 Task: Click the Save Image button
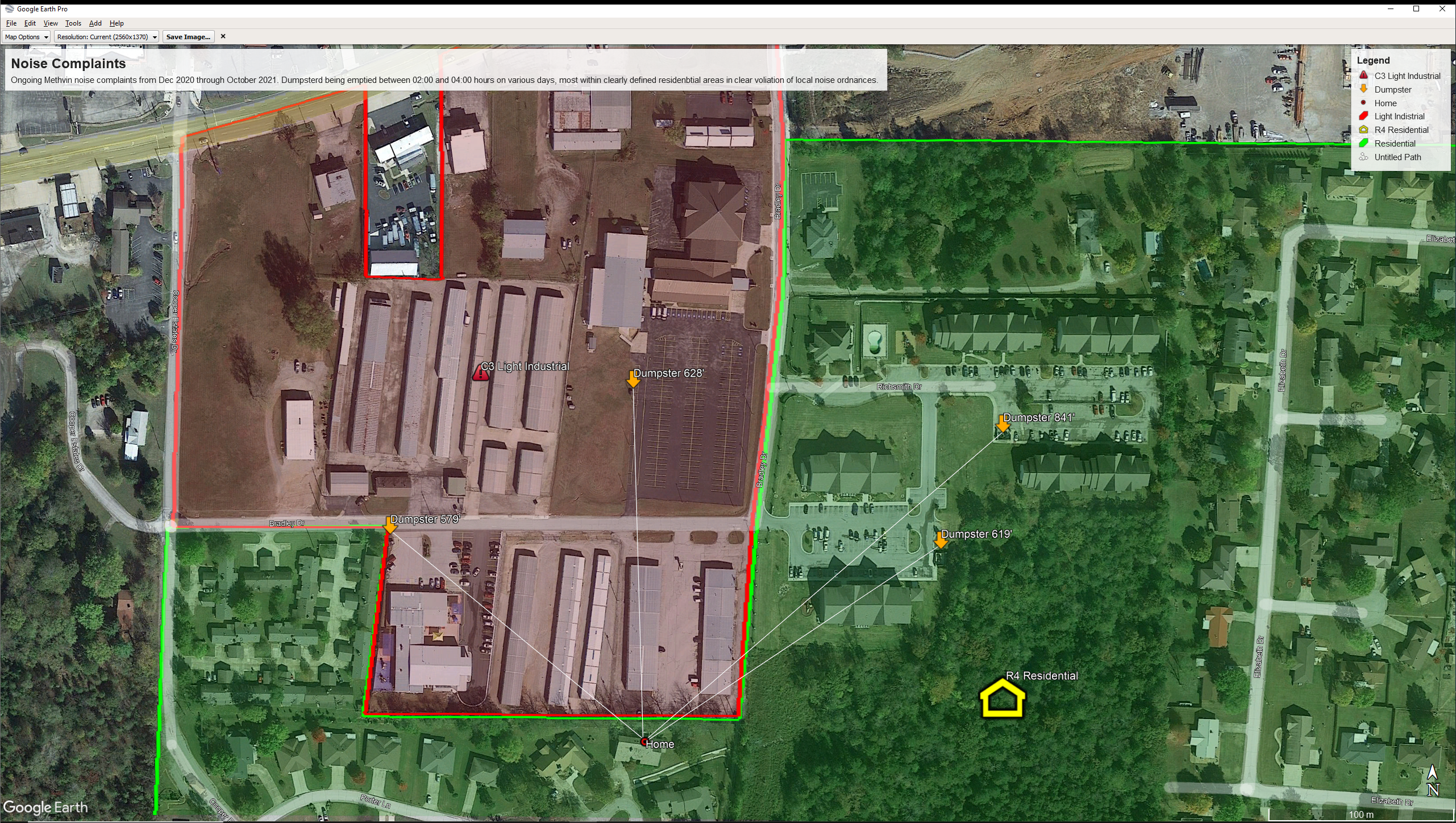tap(188, 37)
